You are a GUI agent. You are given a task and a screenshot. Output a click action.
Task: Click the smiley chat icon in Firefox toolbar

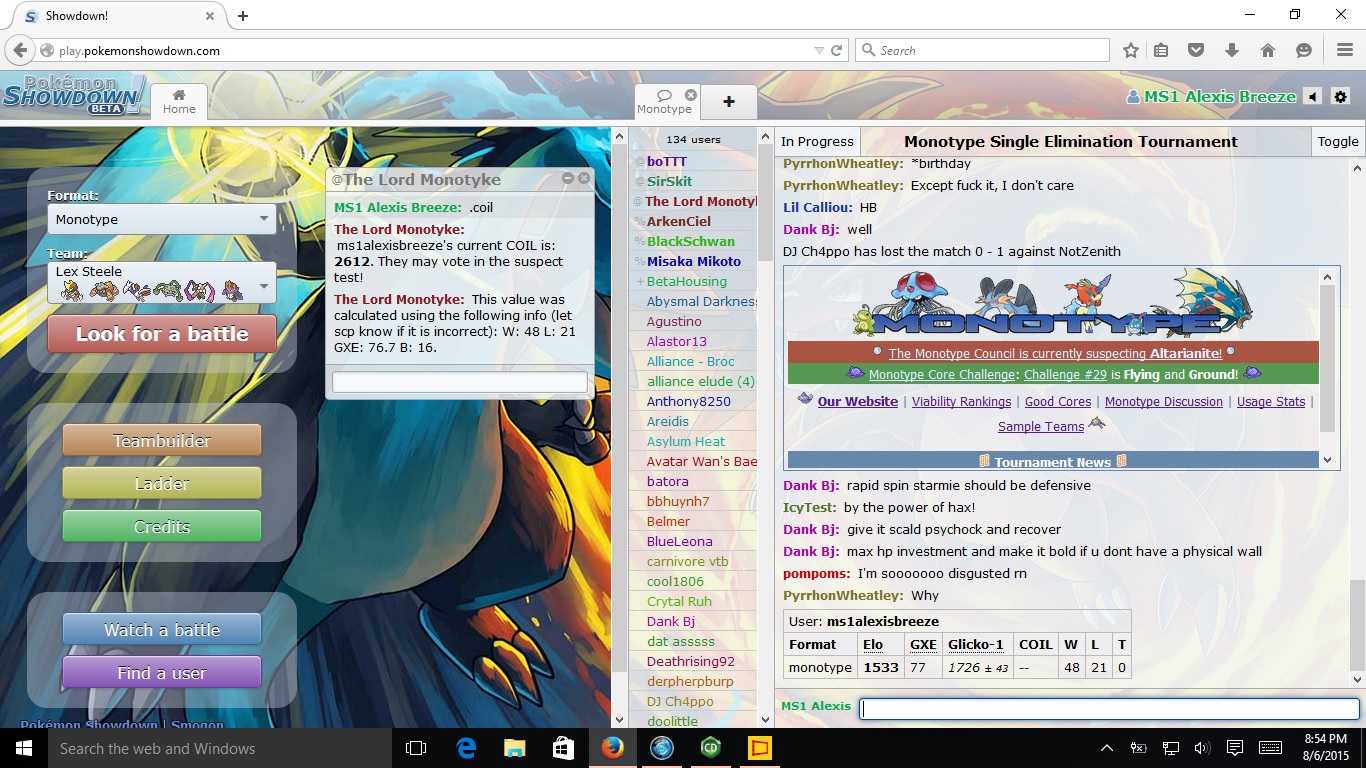pyautogui.click(x=1304, y=50)
